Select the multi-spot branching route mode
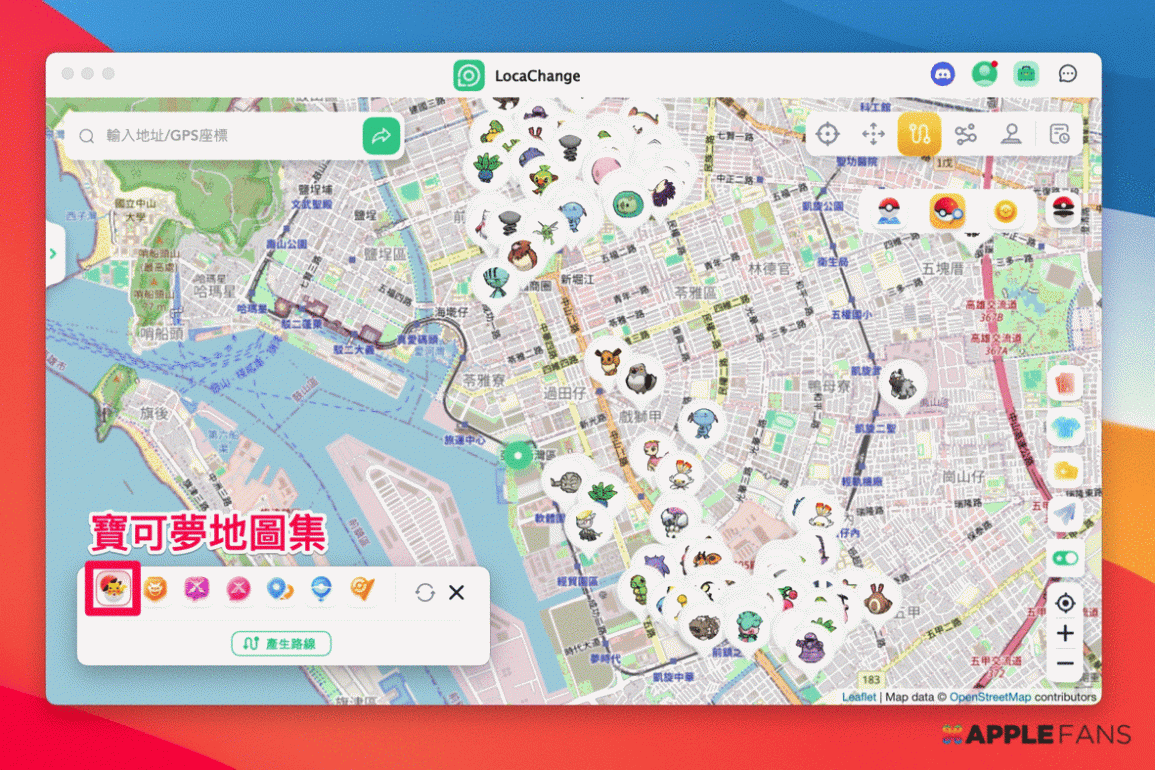 click(965, 134)
